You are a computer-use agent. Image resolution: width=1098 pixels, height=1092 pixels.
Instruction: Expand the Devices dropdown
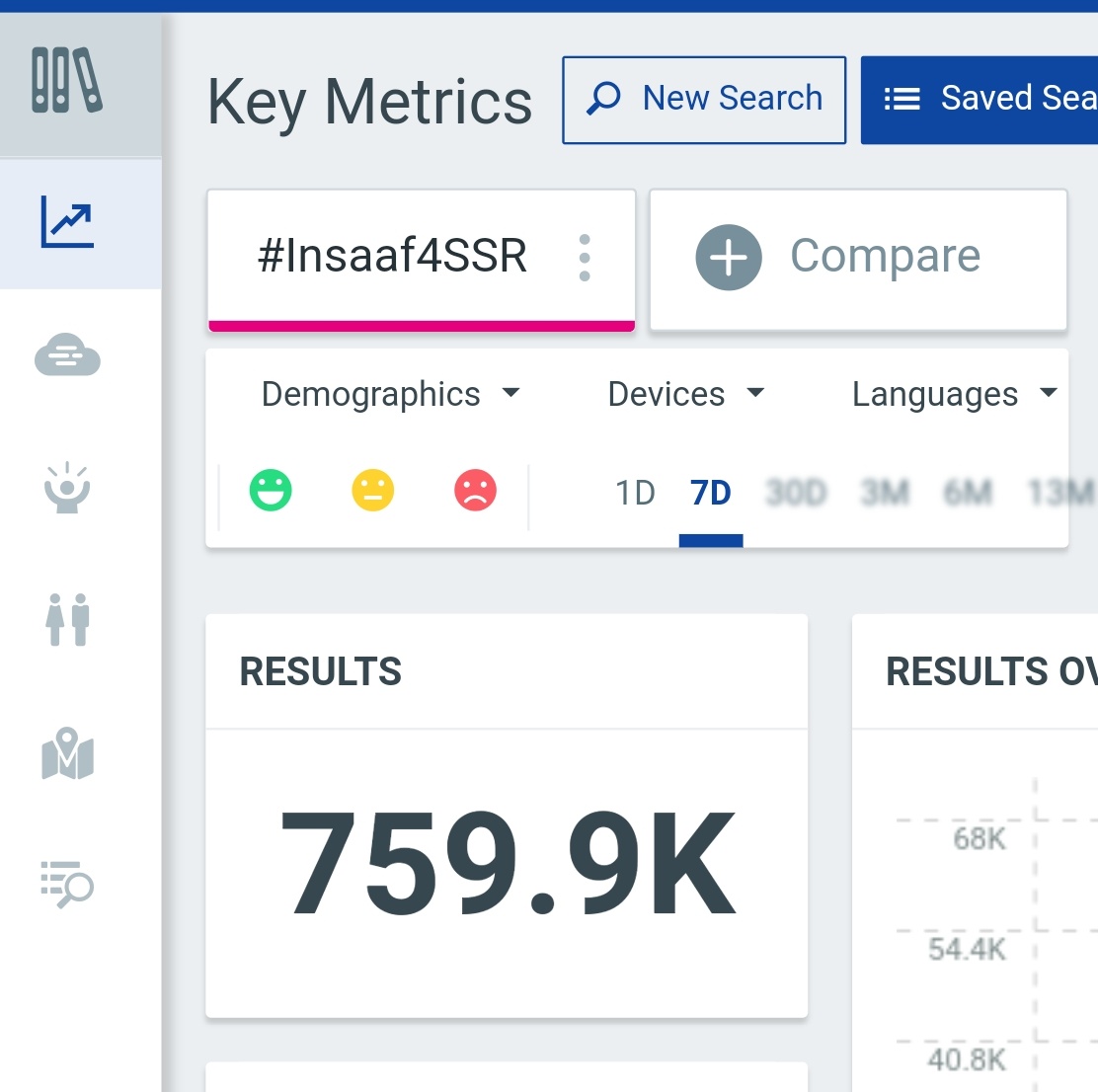(x=685, y=394)
